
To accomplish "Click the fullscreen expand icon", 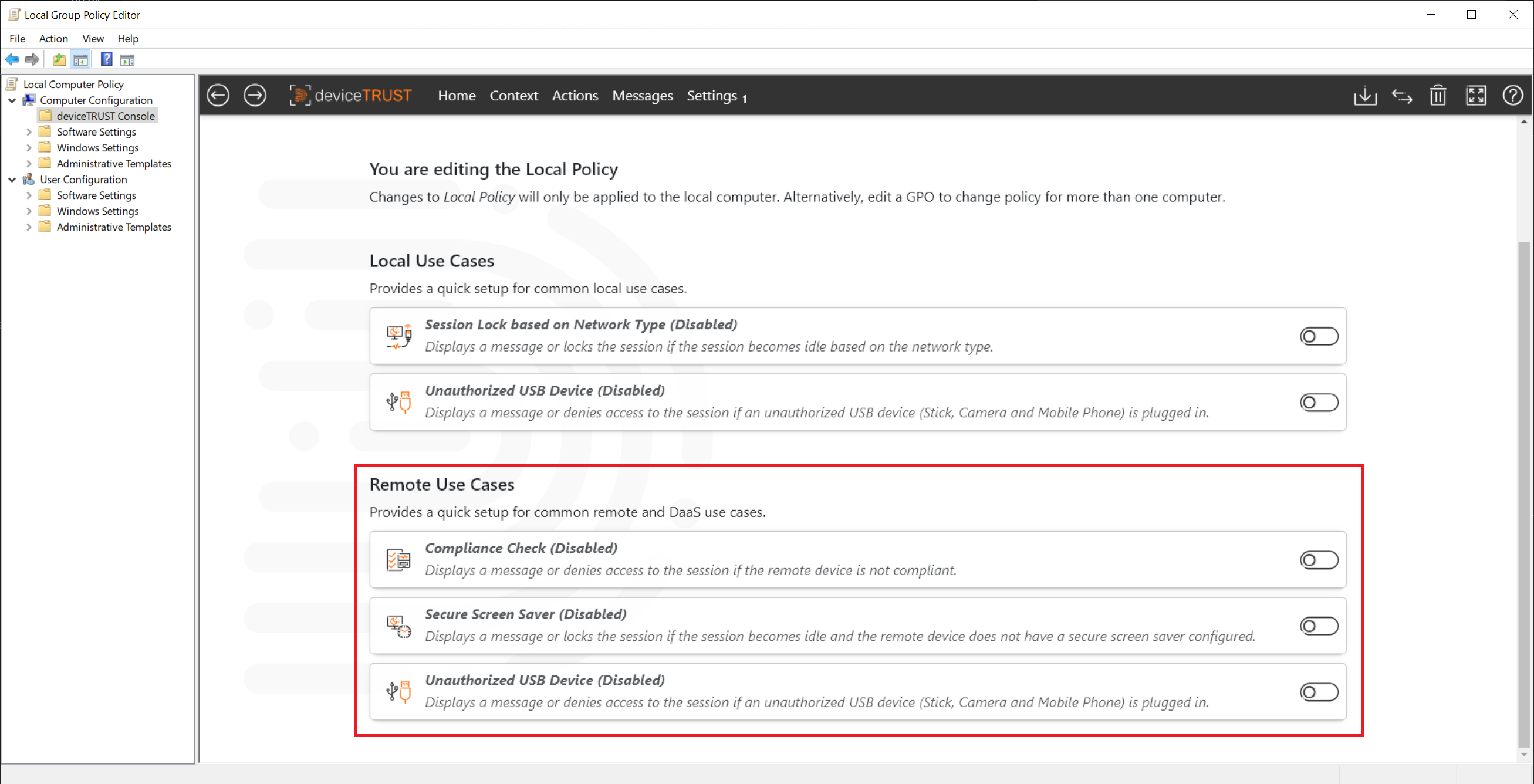I will (1476, 95).
